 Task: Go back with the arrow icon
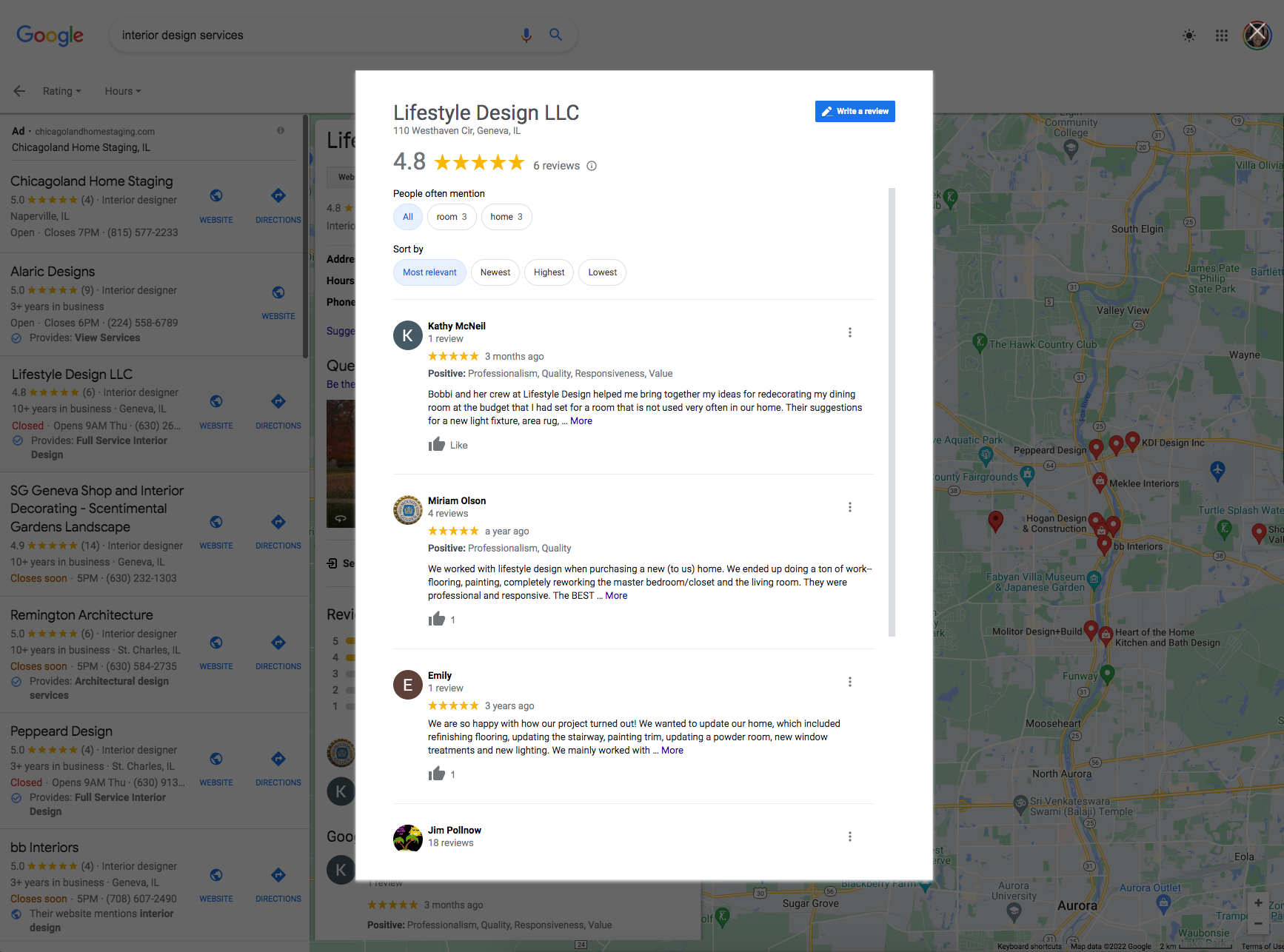pyautogui.click(x=19, y=91)
